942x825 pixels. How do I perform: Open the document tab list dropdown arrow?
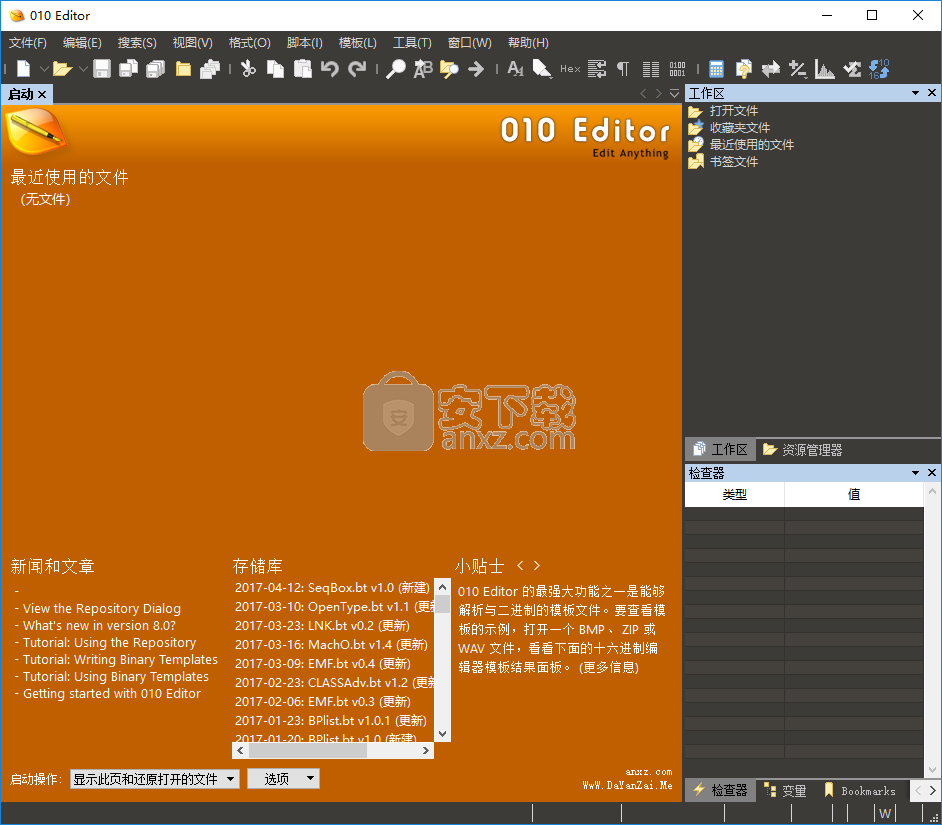(674, 94)
